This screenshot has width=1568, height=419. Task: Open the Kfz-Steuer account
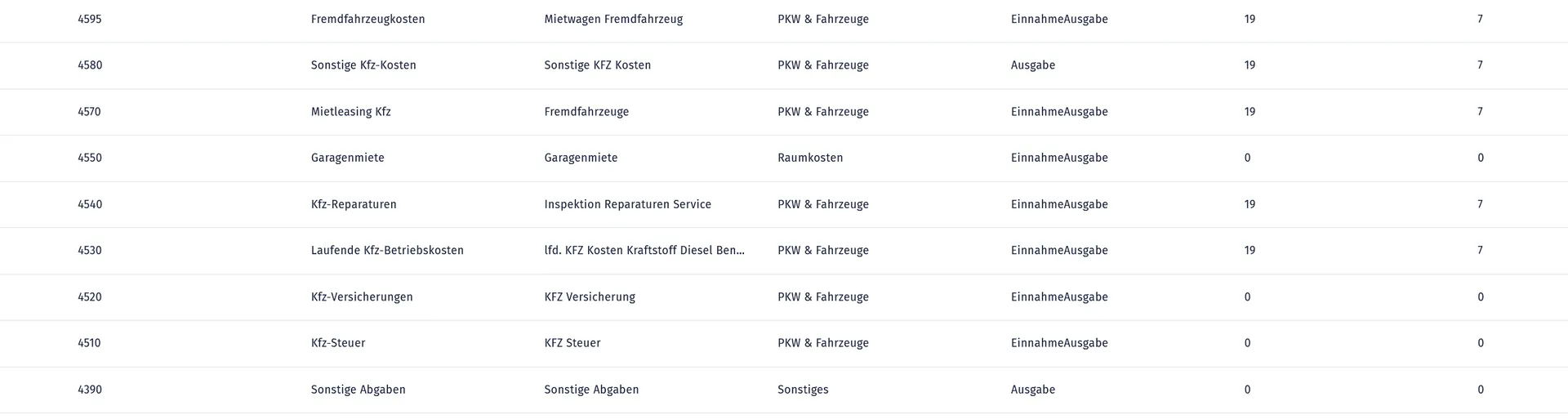point(338,343)
